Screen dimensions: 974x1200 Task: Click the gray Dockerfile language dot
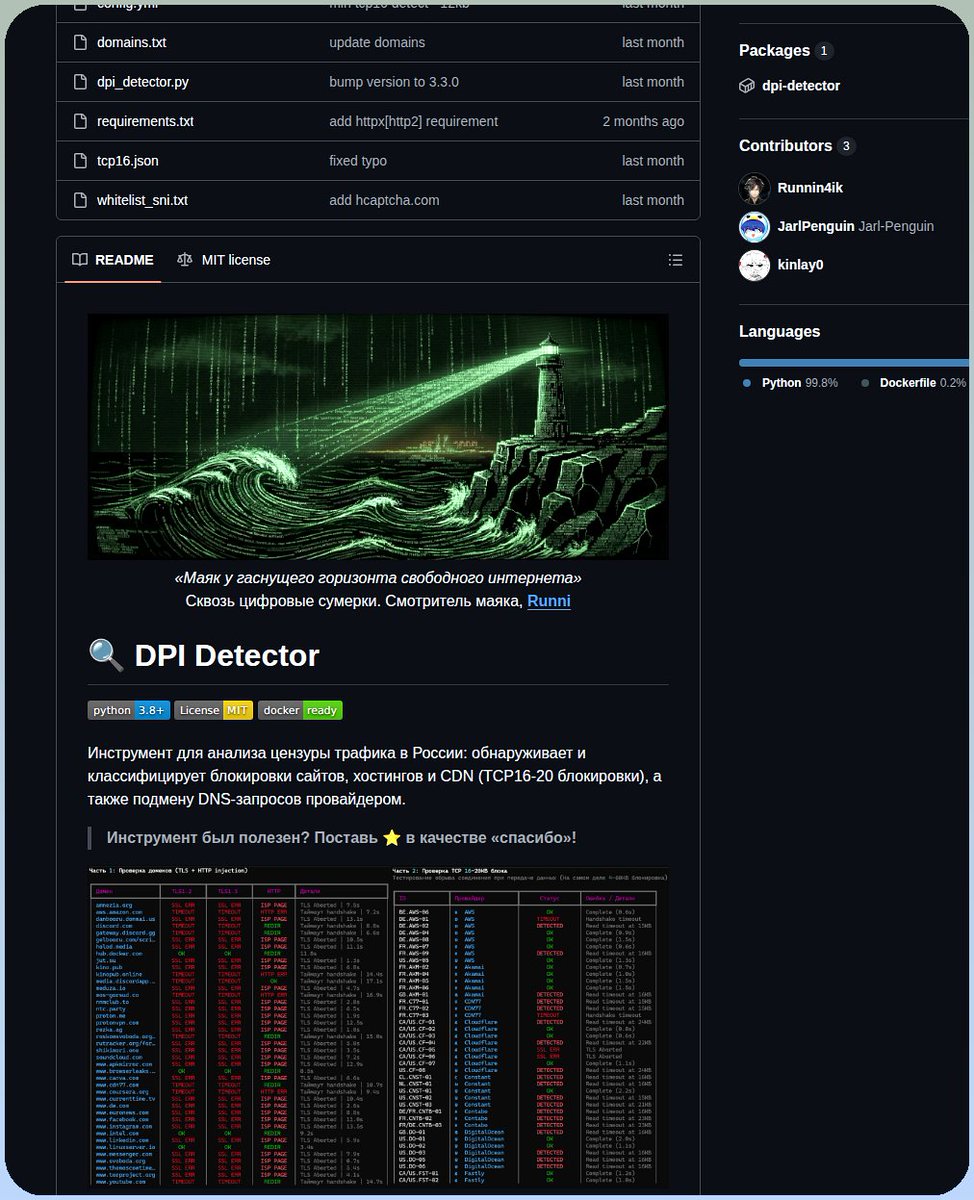click(x=865, y=383)
